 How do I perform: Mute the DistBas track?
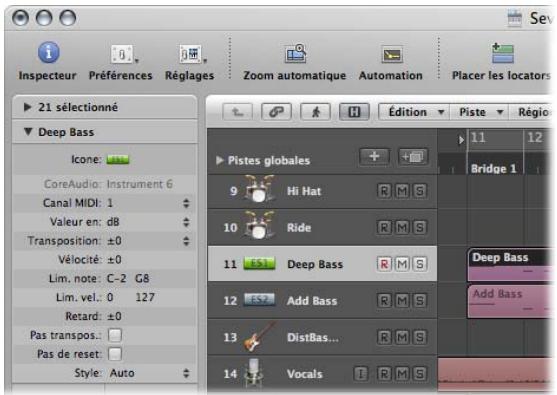[x=402, y=337]
